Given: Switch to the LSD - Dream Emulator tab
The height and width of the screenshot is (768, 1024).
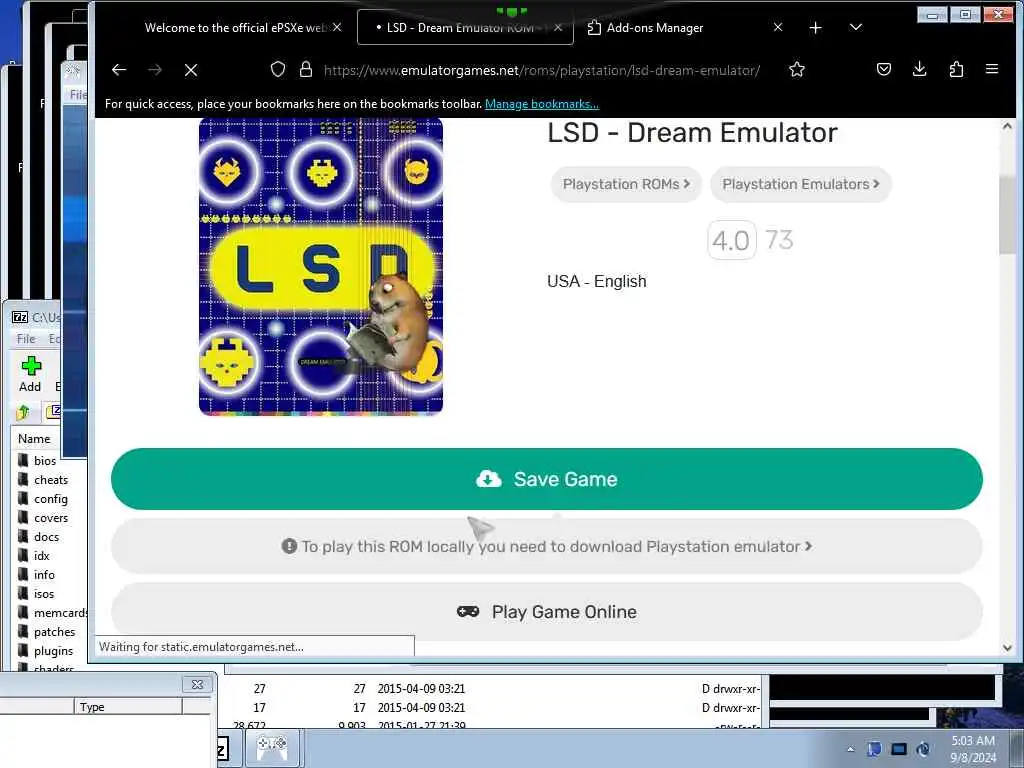Looking at the screenshot, I should [x=465, y=27].
